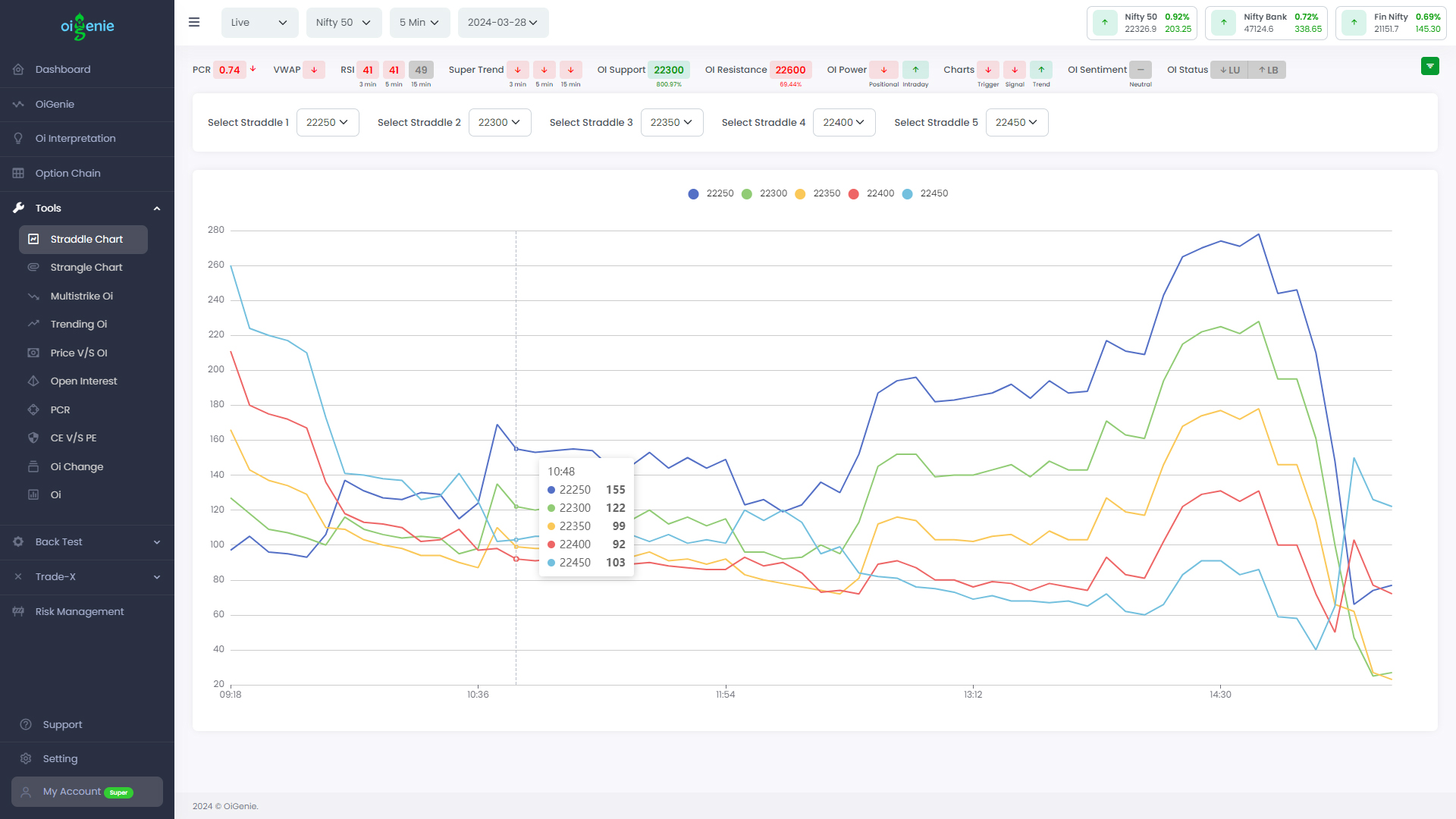Toggle the 22450 light-blue legend item
1456x819 pixels.
tap(926, 194)
